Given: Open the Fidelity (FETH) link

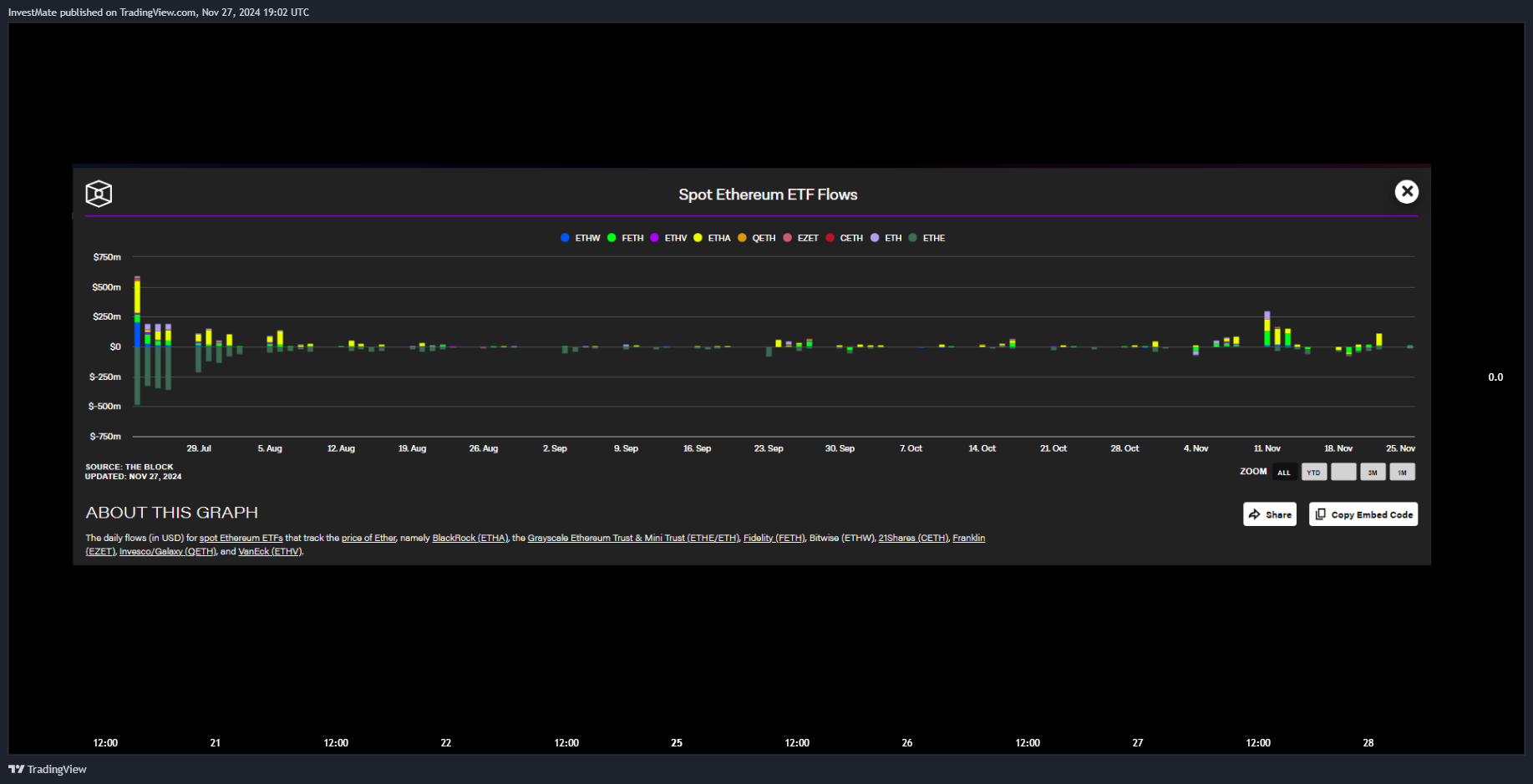Looking at the screenshot, I should 774,538.
